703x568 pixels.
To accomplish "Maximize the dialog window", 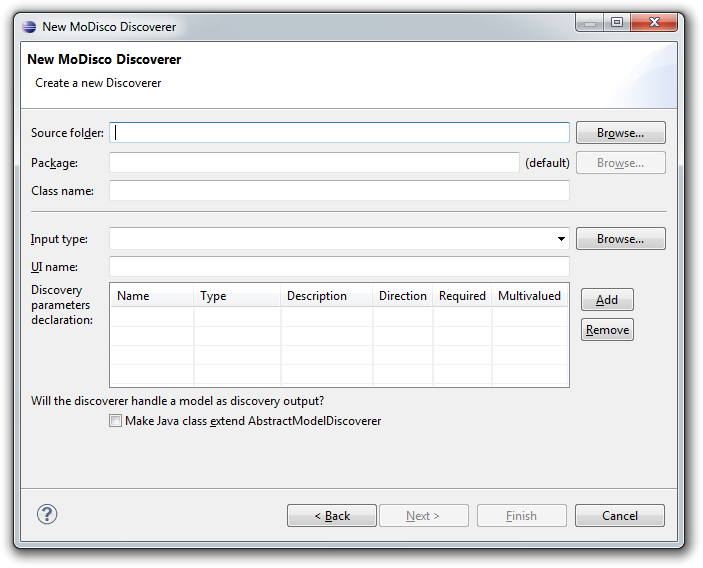I will [x=617, y=22].
